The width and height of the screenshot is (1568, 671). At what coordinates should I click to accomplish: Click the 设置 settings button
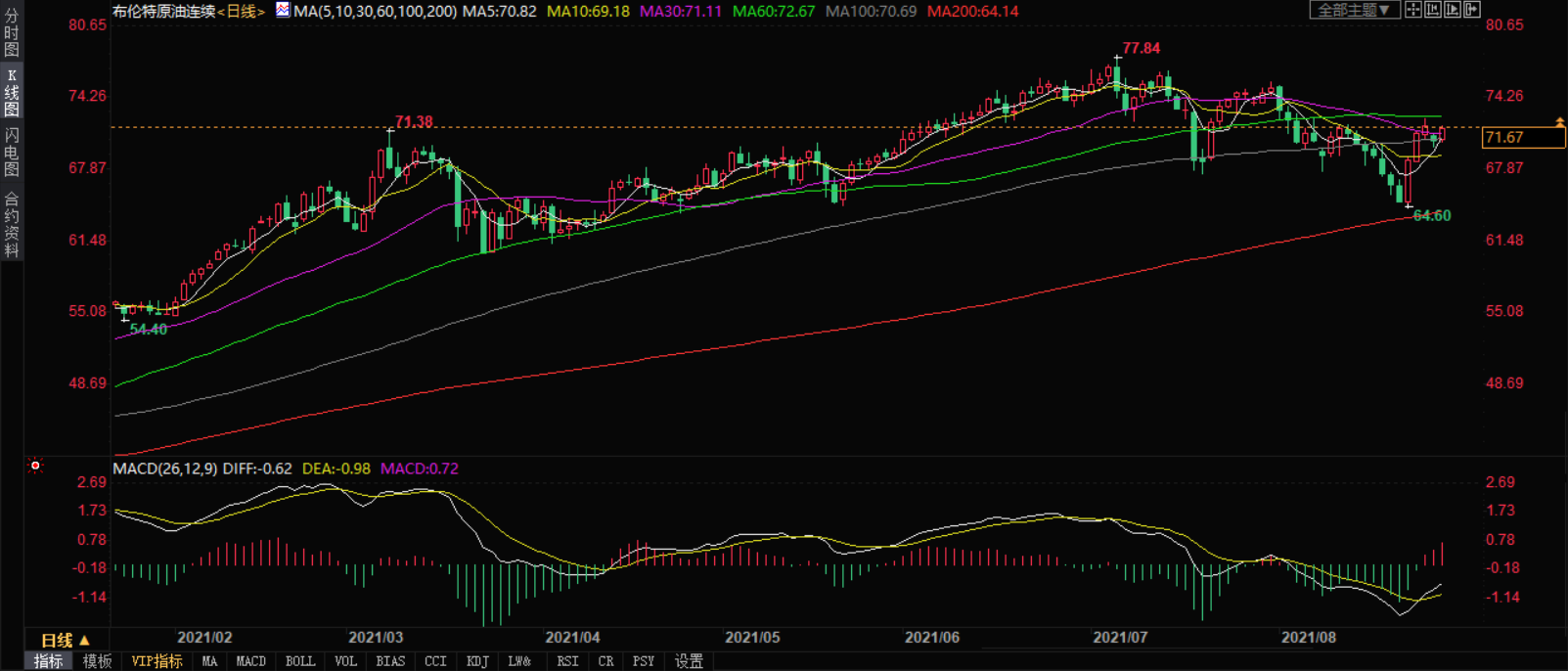point(689,661)
